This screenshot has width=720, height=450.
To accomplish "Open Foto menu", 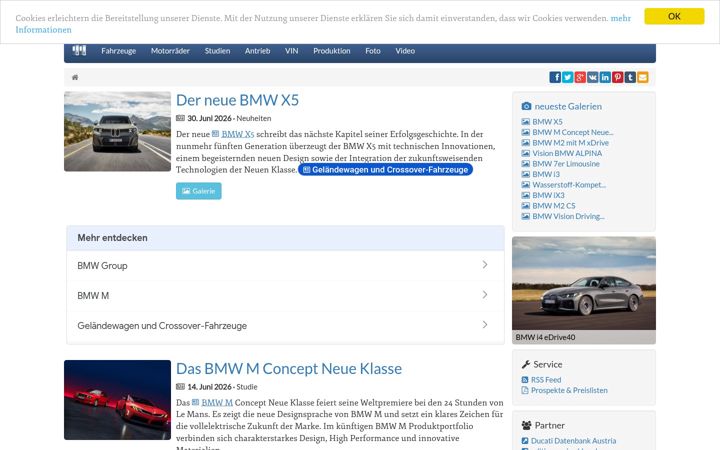I will point(373,51).
